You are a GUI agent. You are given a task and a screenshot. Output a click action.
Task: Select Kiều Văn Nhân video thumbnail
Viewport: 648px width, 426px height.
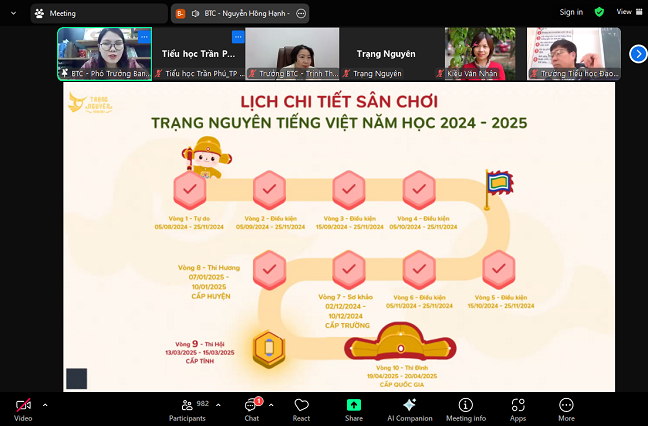[480, 54]
